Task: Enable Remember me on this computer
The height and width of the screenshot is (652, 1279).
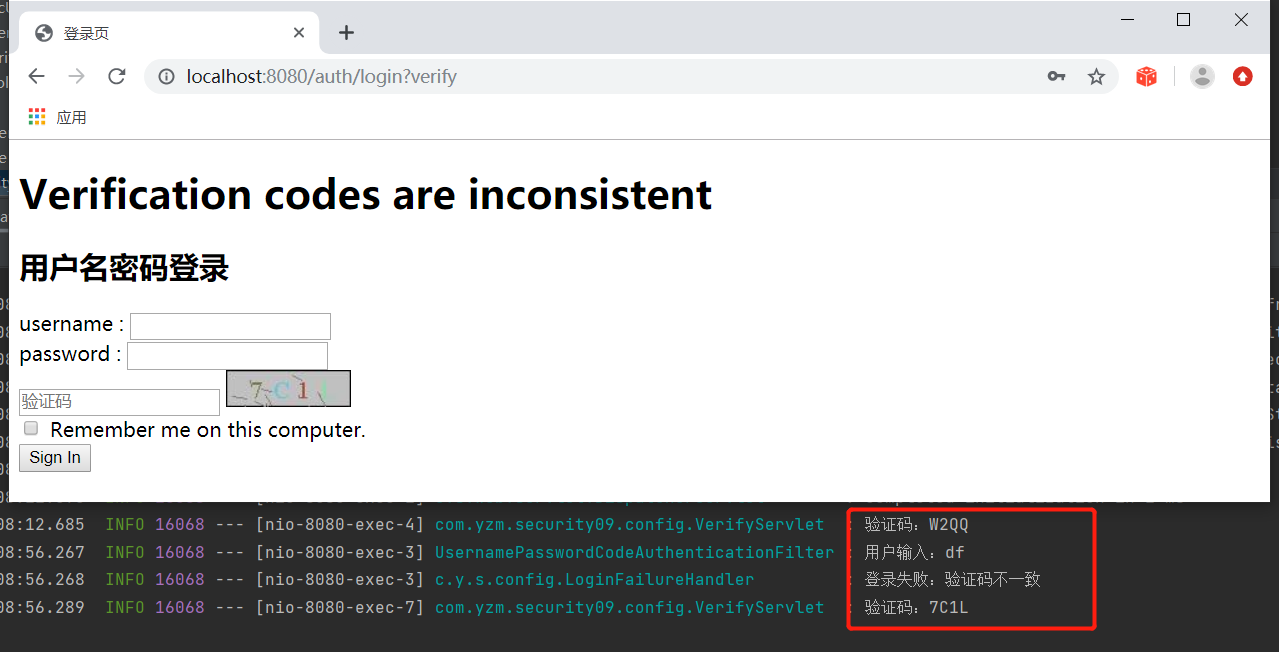Action: (x=31, y=428)
